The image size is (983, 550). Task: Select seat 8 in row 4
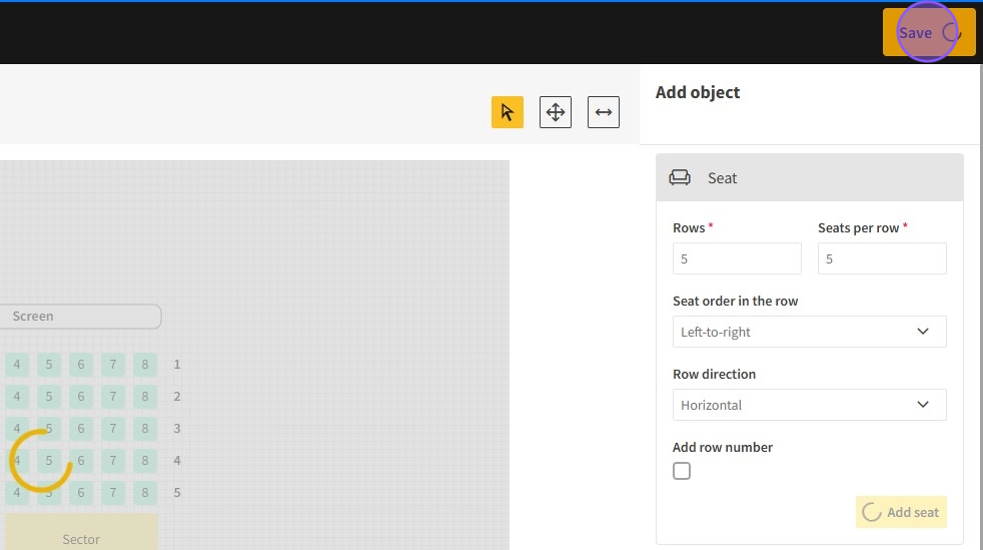coord(145,461)
